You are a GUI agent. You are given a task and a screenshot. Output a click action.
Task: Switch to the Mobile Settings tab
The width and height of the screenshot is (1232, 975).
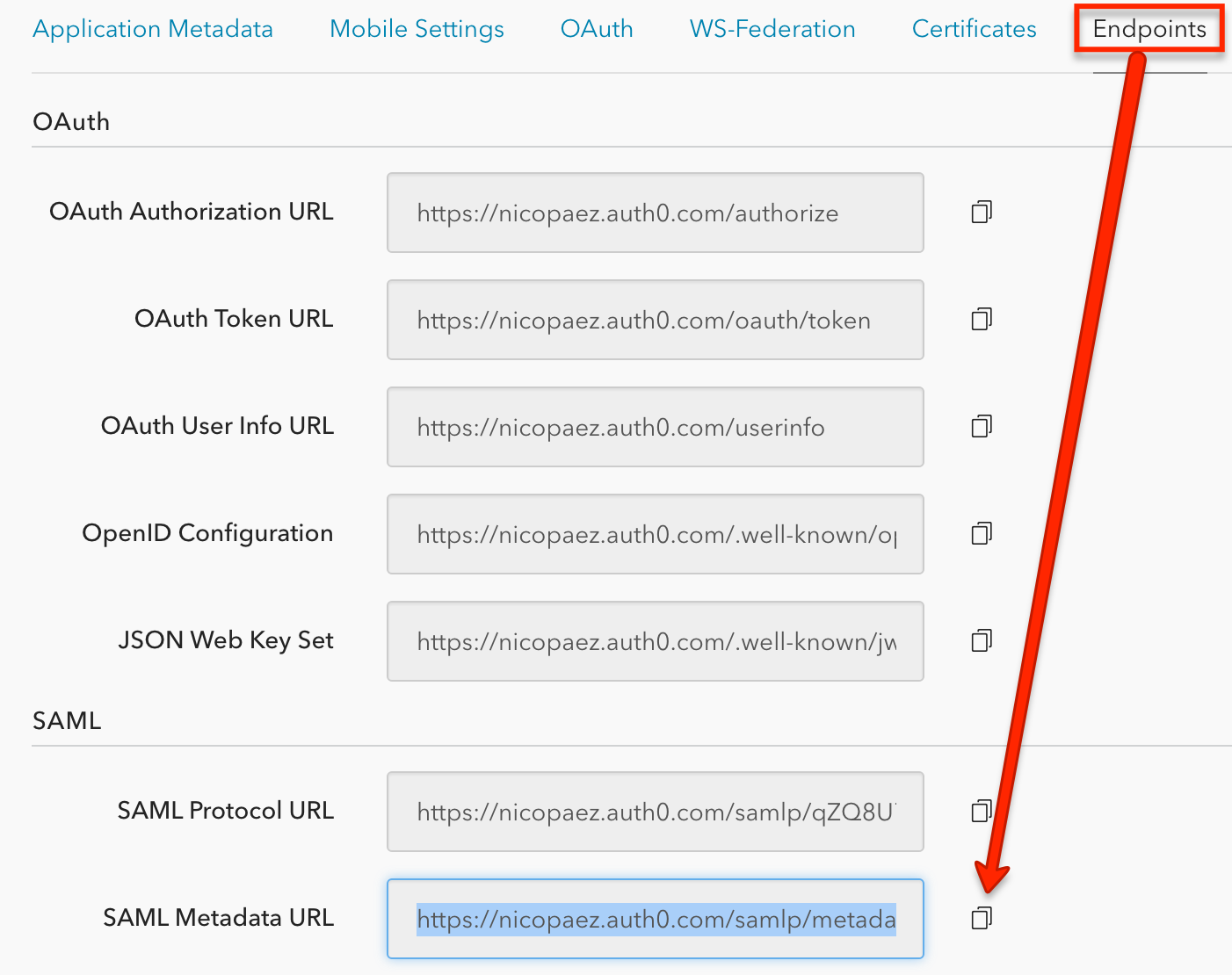417,28
